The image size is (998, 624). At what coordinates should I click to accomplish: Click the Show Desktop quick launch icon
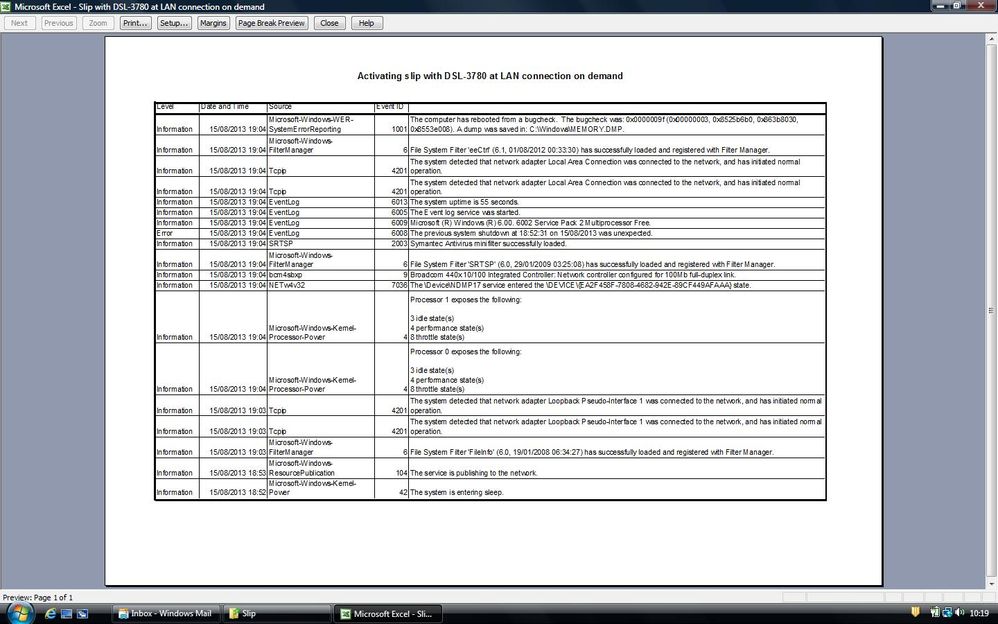coord(66,614)
